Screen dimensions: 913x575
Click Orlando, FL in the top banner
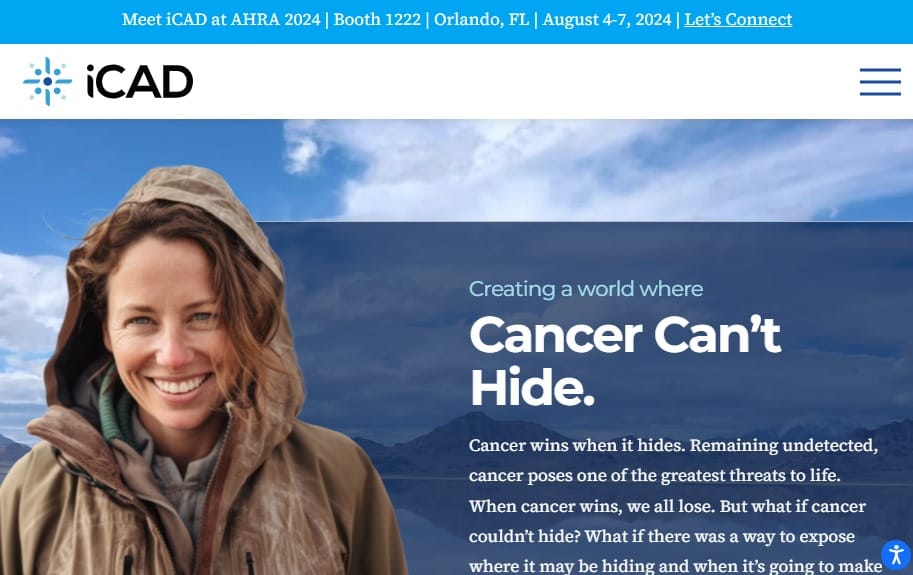click(482, 19)
